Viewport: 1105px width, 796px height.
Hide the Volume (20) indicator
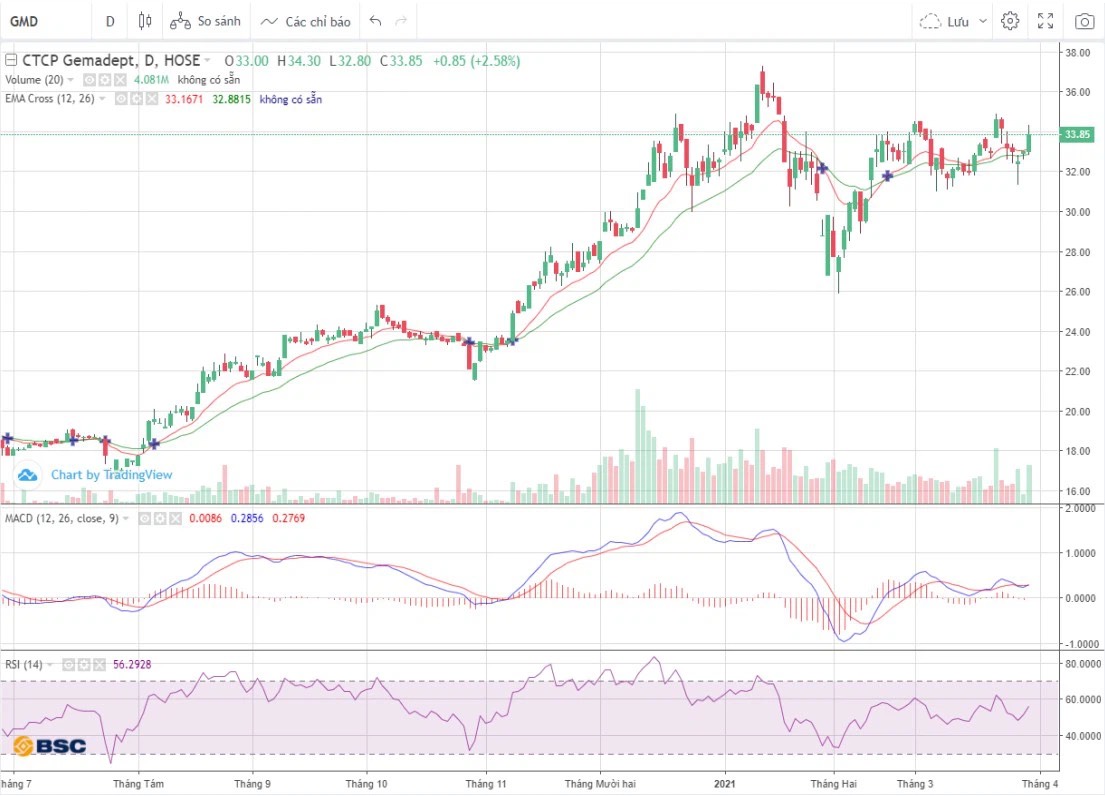pos(89,80)
